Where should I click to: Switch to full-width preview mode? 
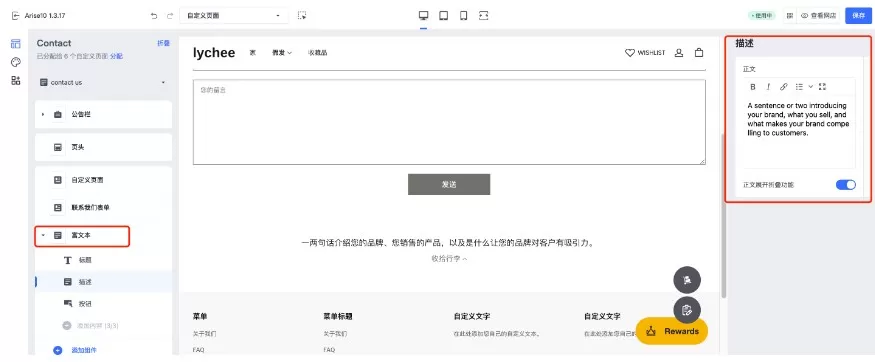(483, 16)
